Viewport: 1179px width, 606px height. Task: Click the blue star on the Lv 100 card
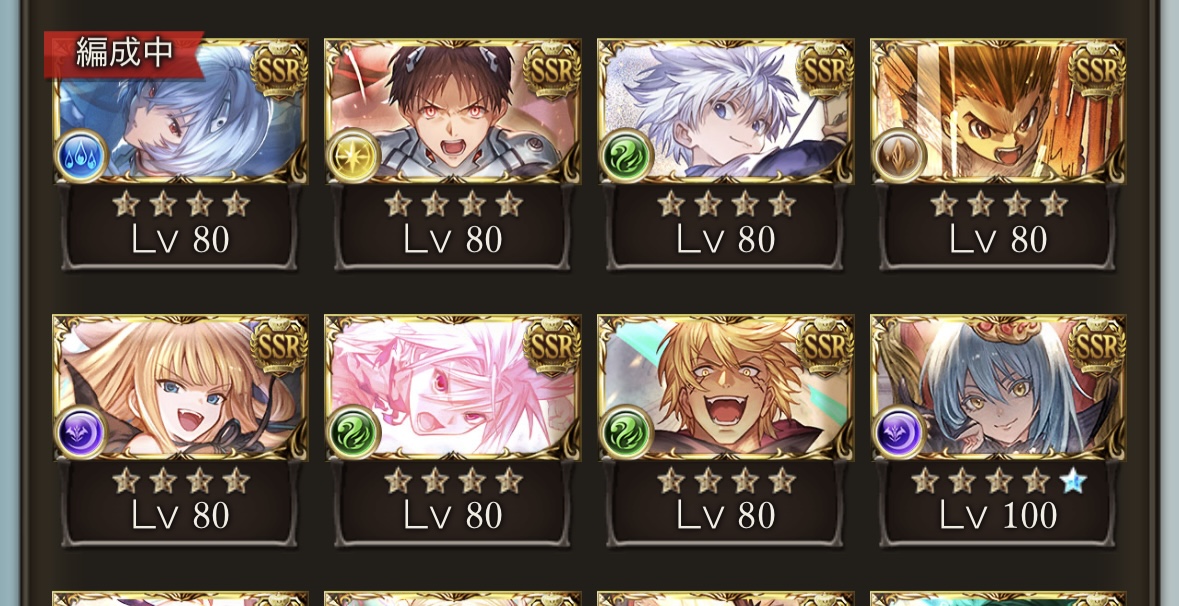pyautogui.click(x=1073, y=480)
